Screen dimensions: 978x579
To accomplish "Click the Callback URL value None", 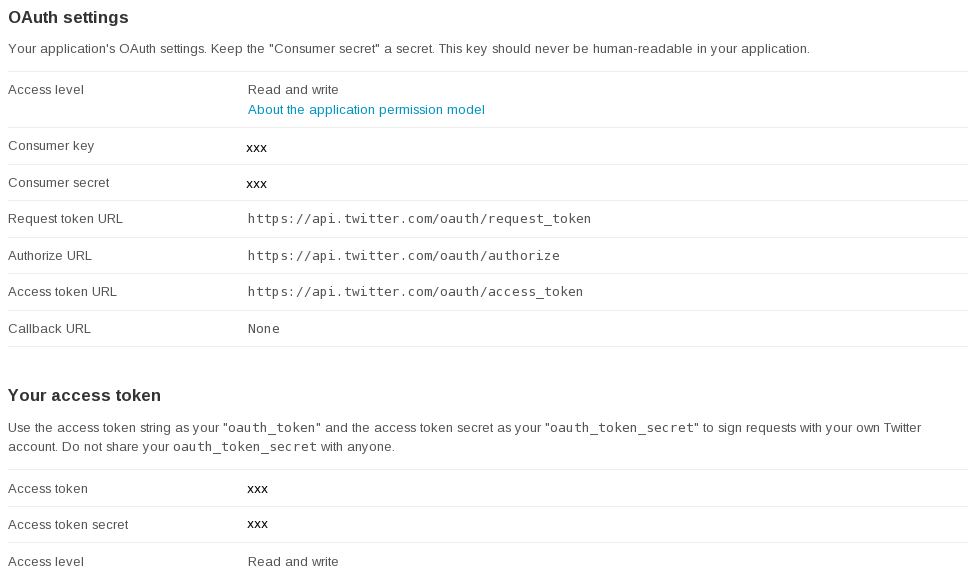I will point(264,329).
